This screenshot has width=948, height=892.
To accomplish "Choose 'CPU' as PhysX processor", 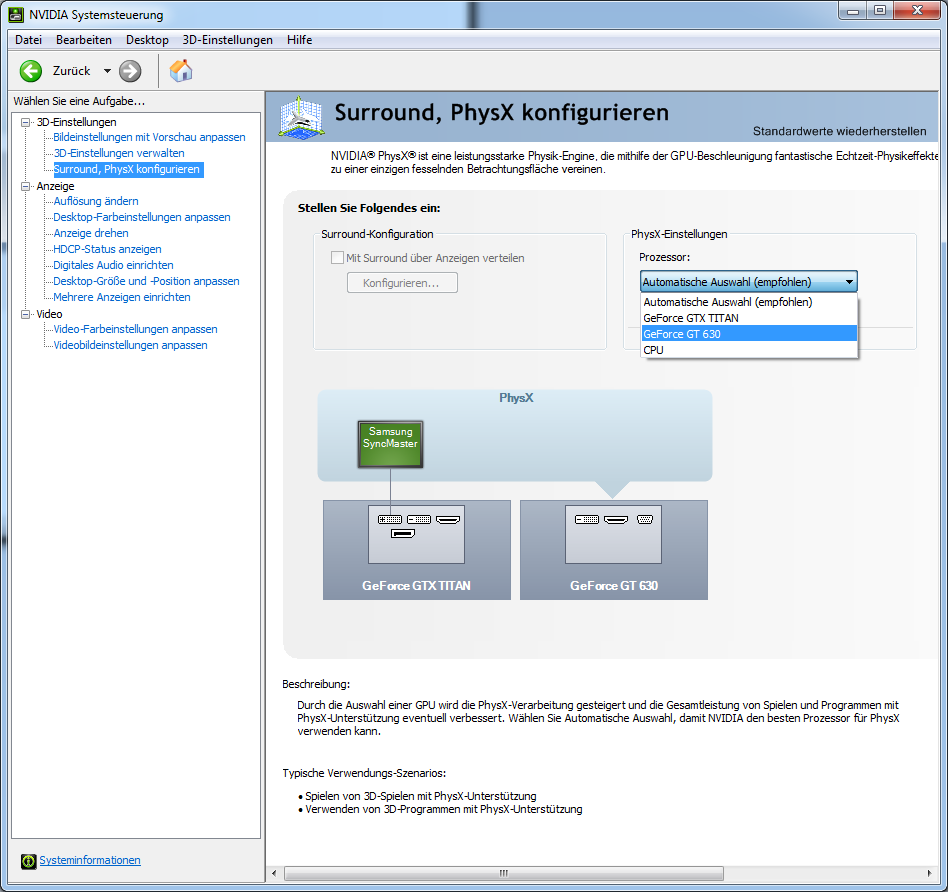I will pos(749,350).
